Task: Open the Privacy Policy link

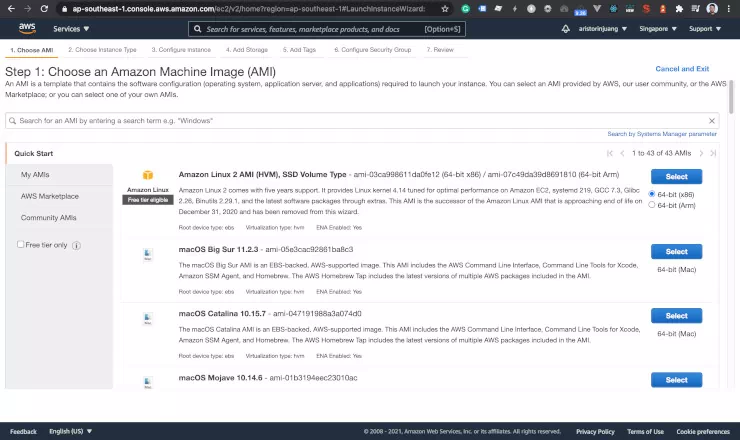Action: [595, 432]
